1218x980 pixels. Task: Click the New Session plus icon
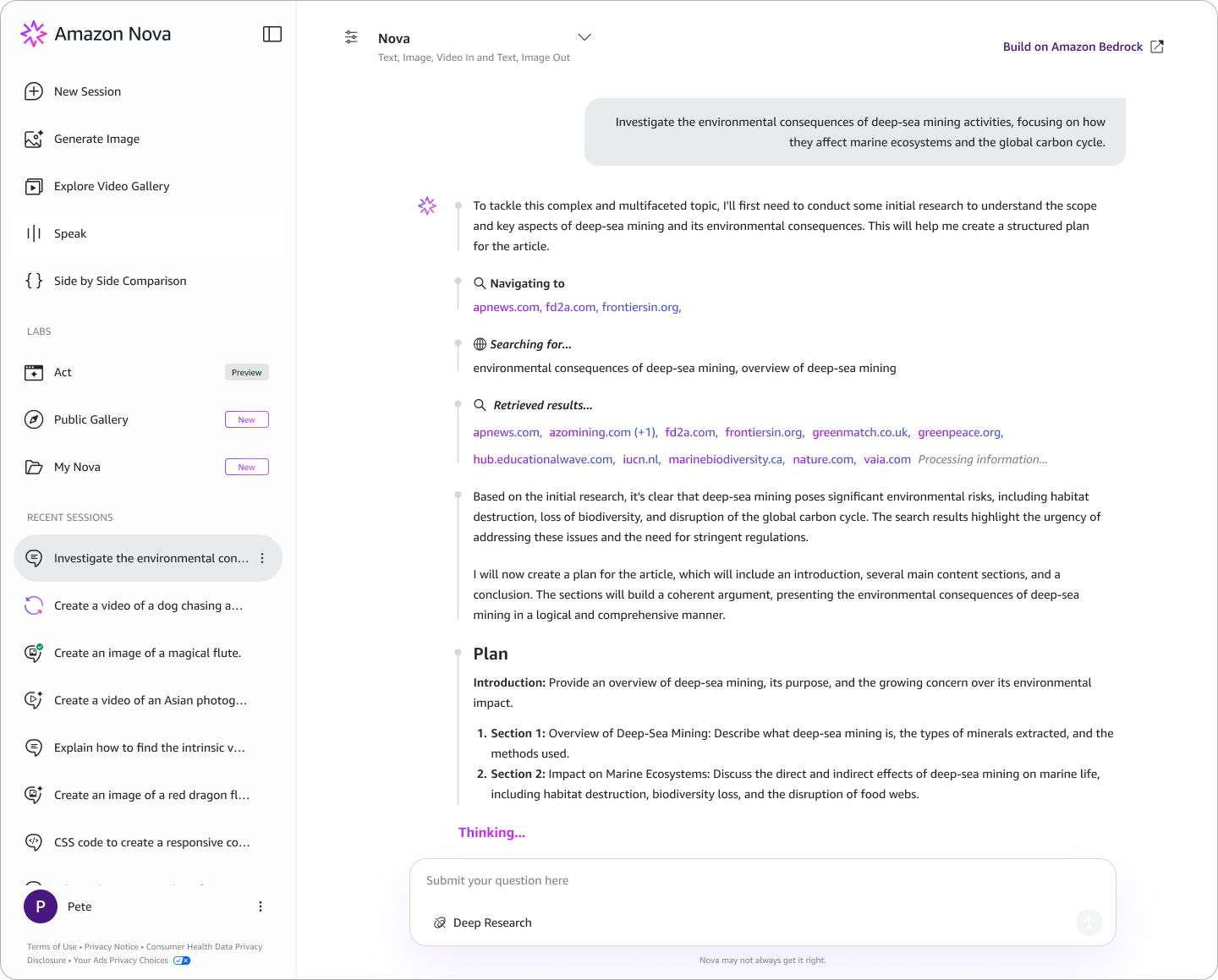tap(34, 91)
